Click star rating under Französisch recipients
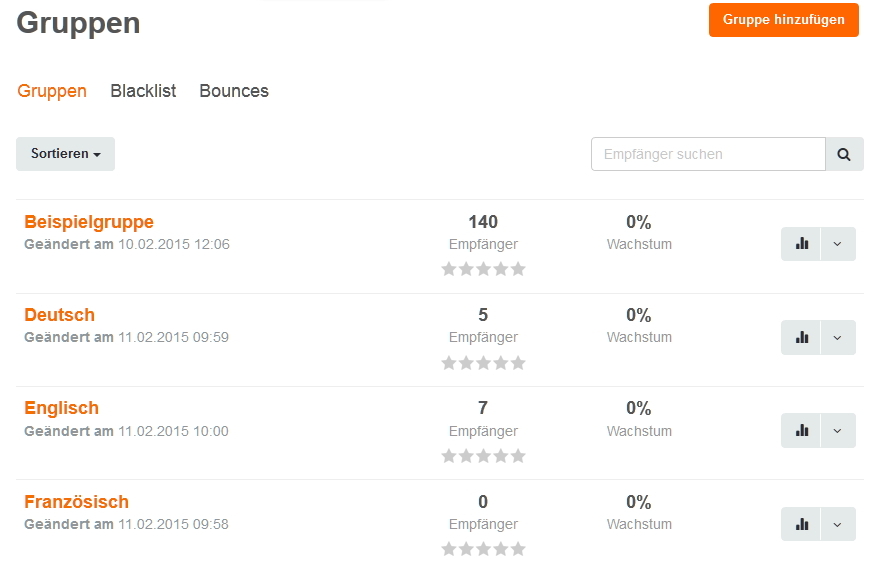Image resolution: width=876 pixels, height=567 pixels. (483, 549)
